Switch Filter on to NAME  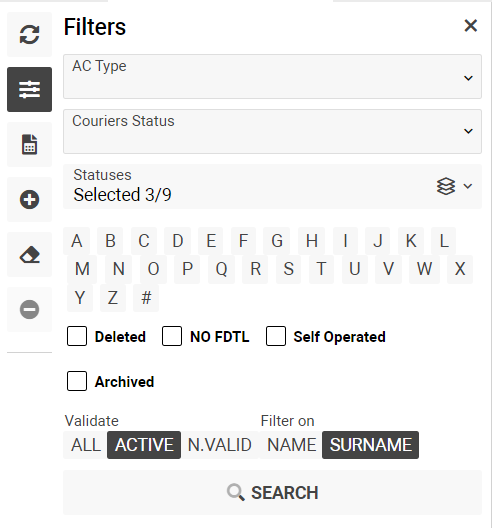click(x=291, y=445)
